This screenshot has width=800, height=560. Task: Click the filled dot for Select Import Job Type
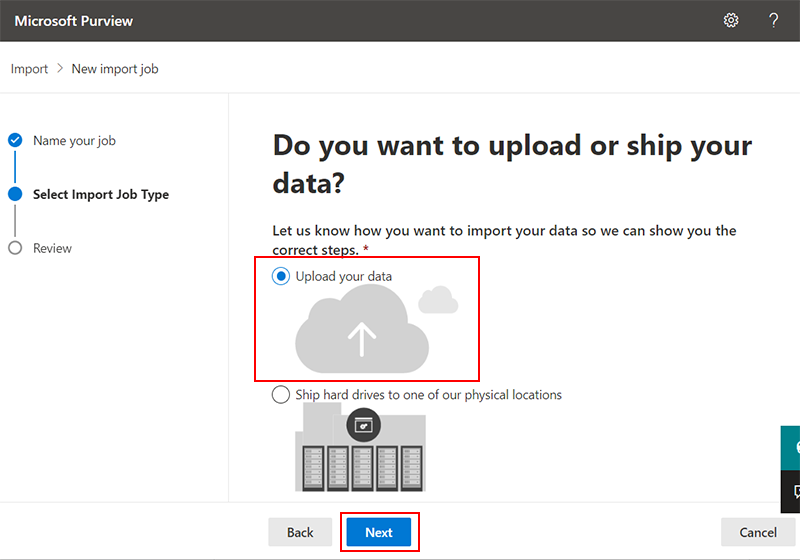[x=15, y=195]
